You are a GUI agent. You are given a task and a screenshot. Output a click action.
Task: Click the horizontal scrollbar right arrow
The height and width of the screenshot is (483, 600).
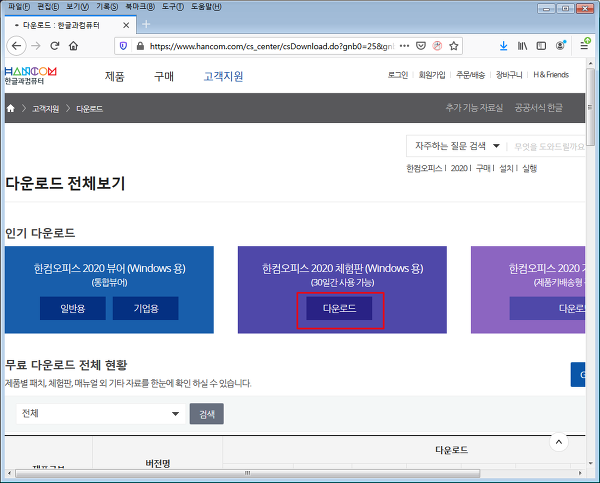point(580,473)
